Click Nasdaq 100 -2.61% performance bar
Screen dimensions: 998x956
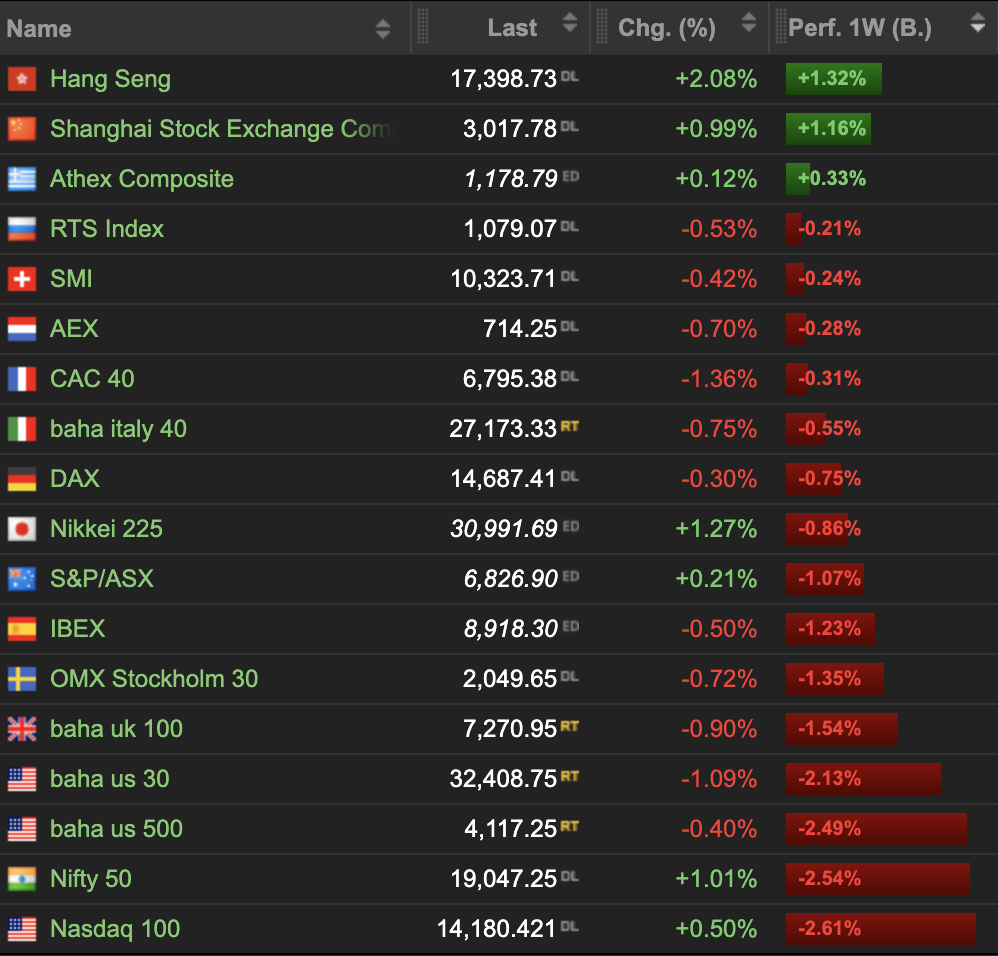point(881,929)
